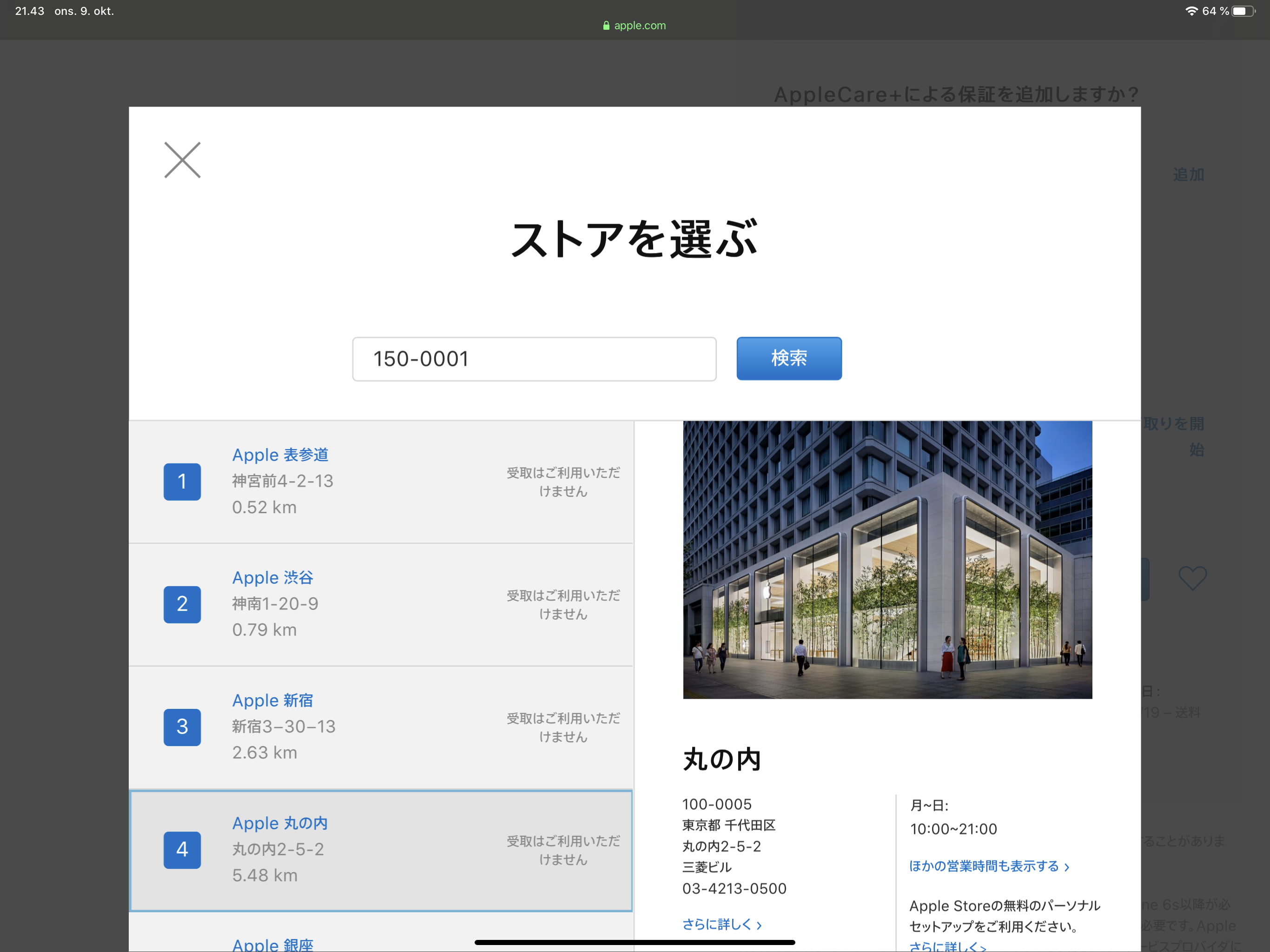The height and width of the screenshot is (952, 1270).
Task: Click the 0.52 km distance
Action: tap(264, 508)
